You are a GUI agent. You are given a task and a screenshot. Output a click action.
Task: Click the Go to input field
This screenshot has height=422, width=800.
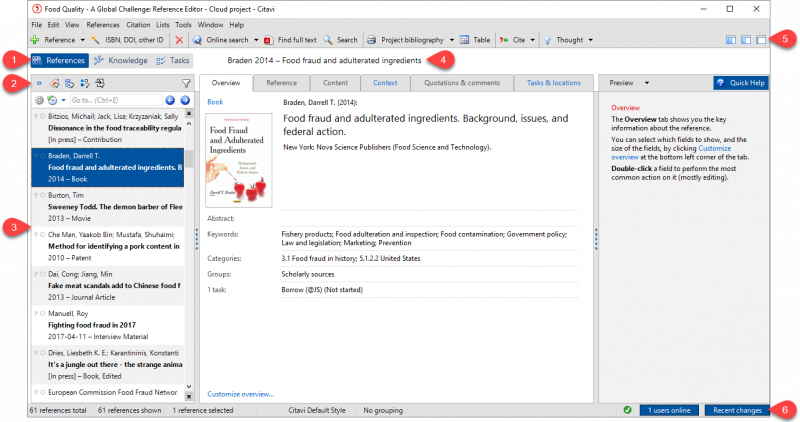(116, 100)
